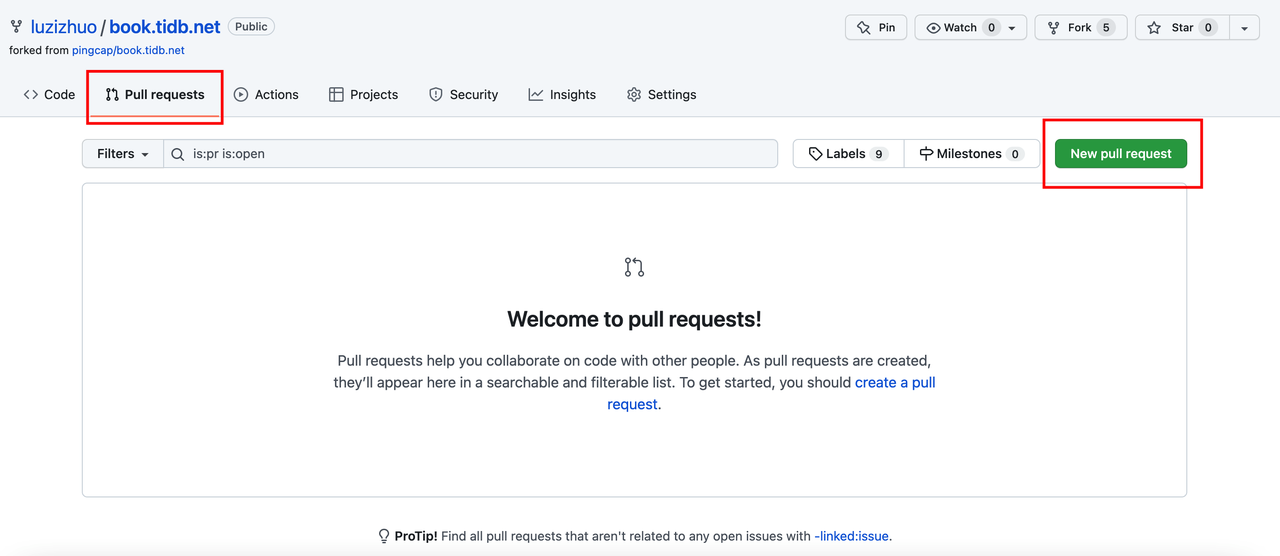Click the magnifier icon in the search field
This screenshot has width=1280, height=556.
(177, 154)
